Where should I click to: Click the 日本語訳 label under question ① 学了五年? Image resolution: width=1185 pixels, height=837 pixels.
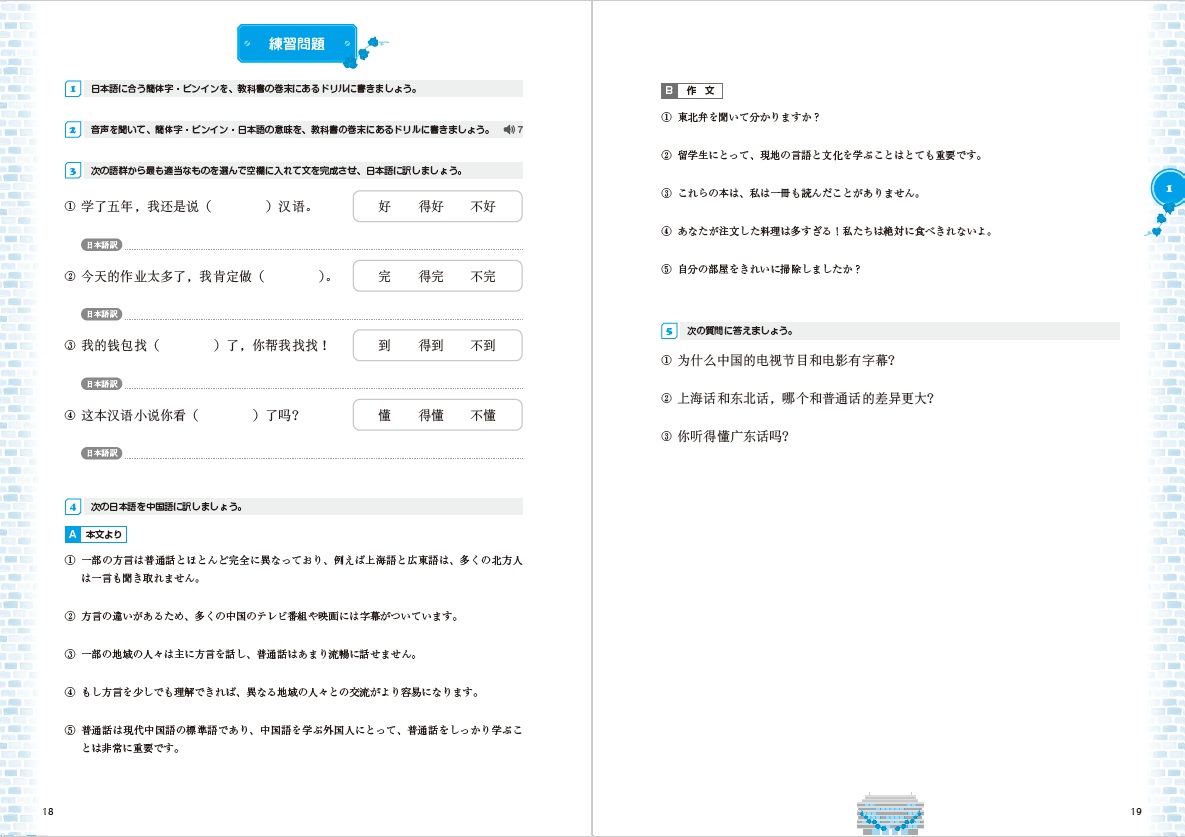101,245
